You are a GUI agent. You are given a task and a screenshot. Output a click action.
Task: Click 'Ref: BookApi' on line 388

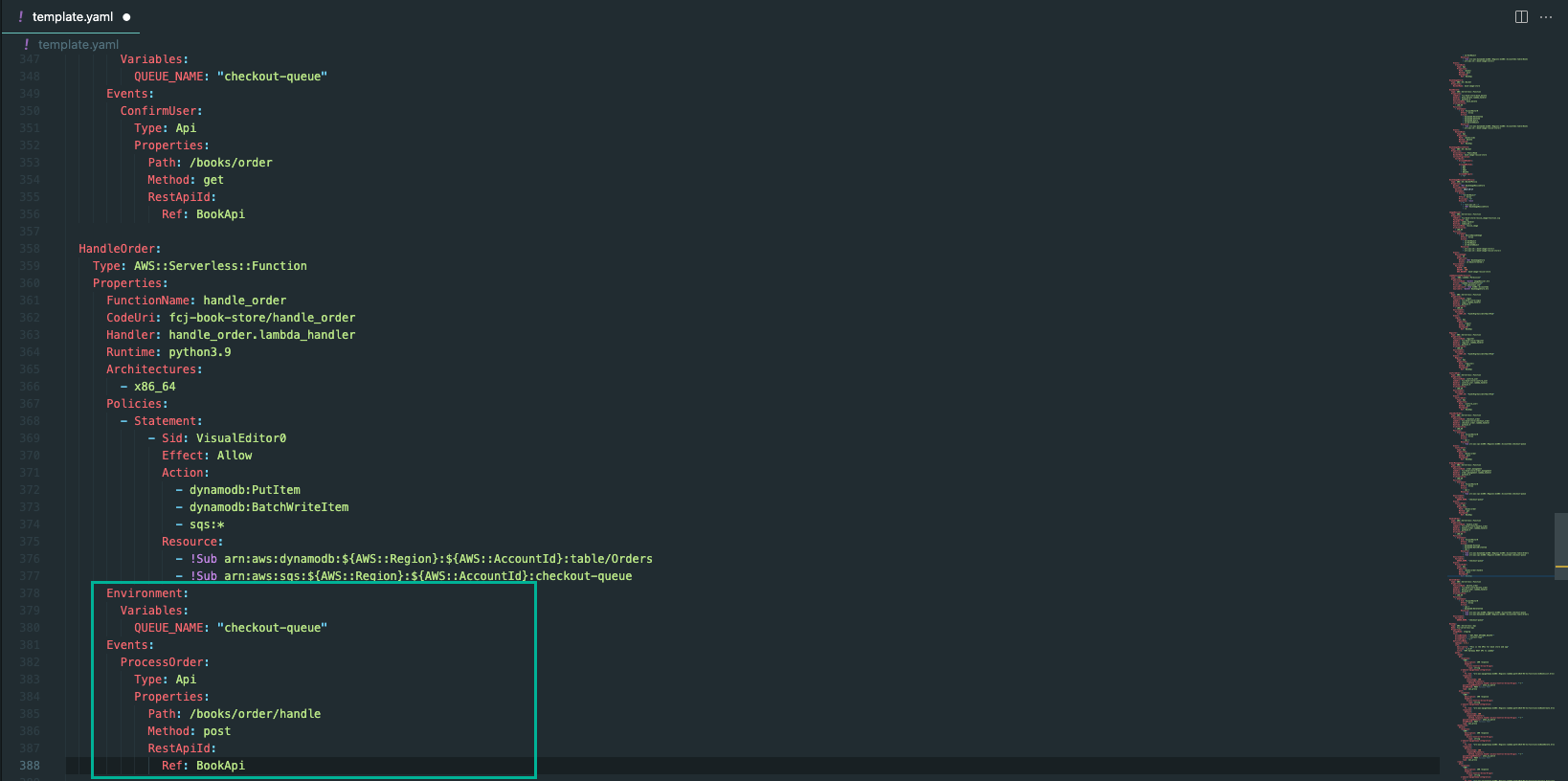click(x=203, y=766)
